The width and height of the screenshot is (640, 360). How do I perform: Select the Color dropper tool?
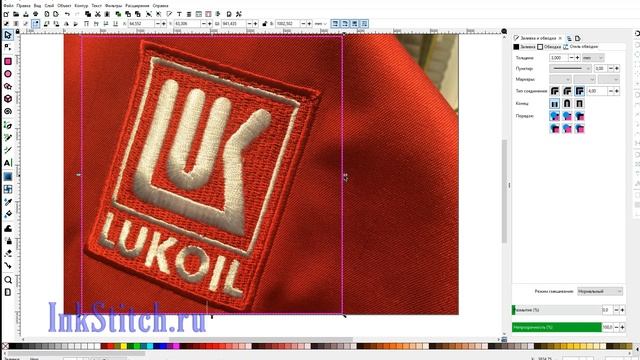pos(8,202)
